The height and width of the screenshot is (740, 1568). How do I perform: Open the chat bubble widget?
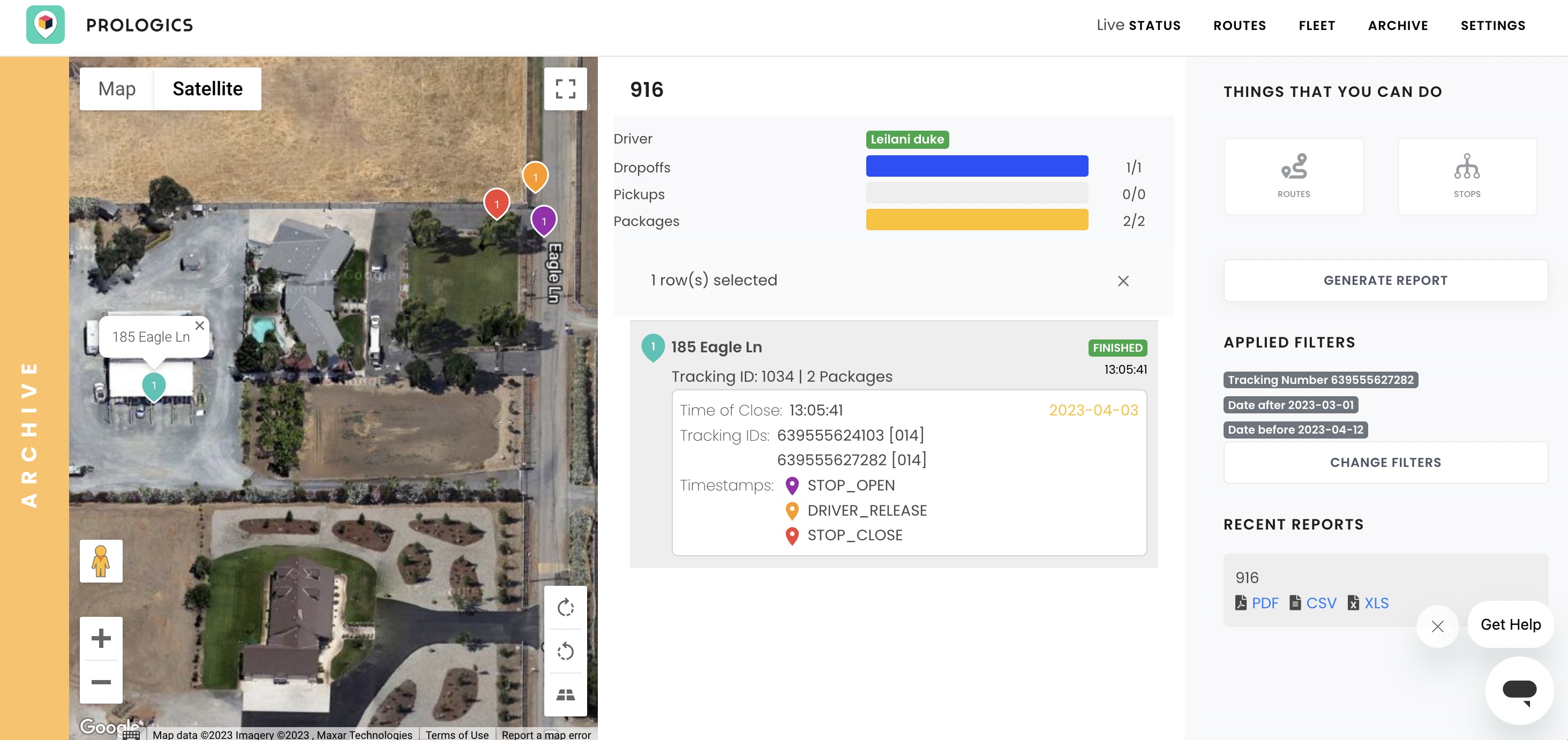point(1519,691)
